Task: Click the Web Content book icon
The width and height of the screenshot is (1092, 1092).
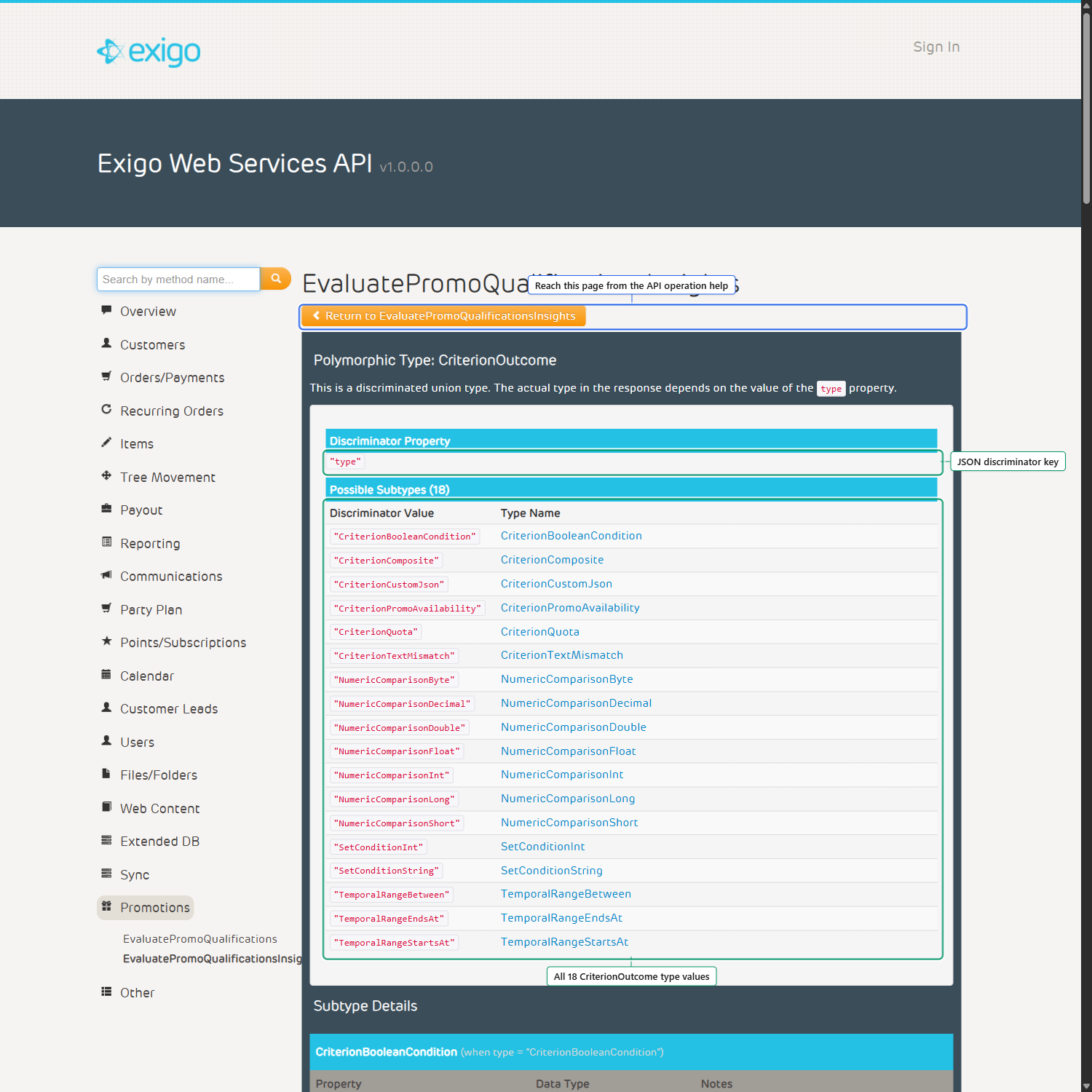Action: pyautogui.click(x=106, y=807)
